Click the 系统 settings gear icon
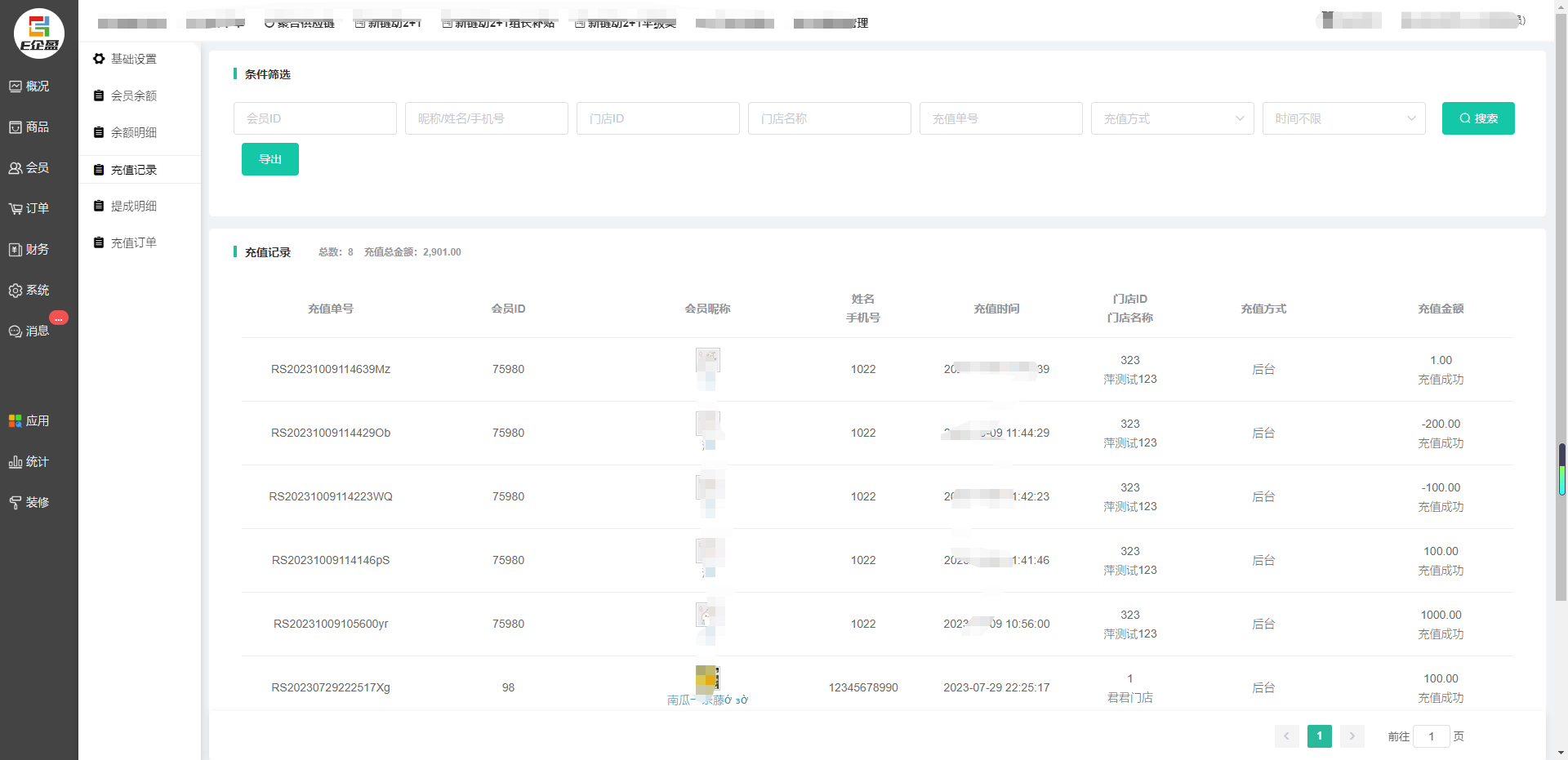 click(16, 291)
